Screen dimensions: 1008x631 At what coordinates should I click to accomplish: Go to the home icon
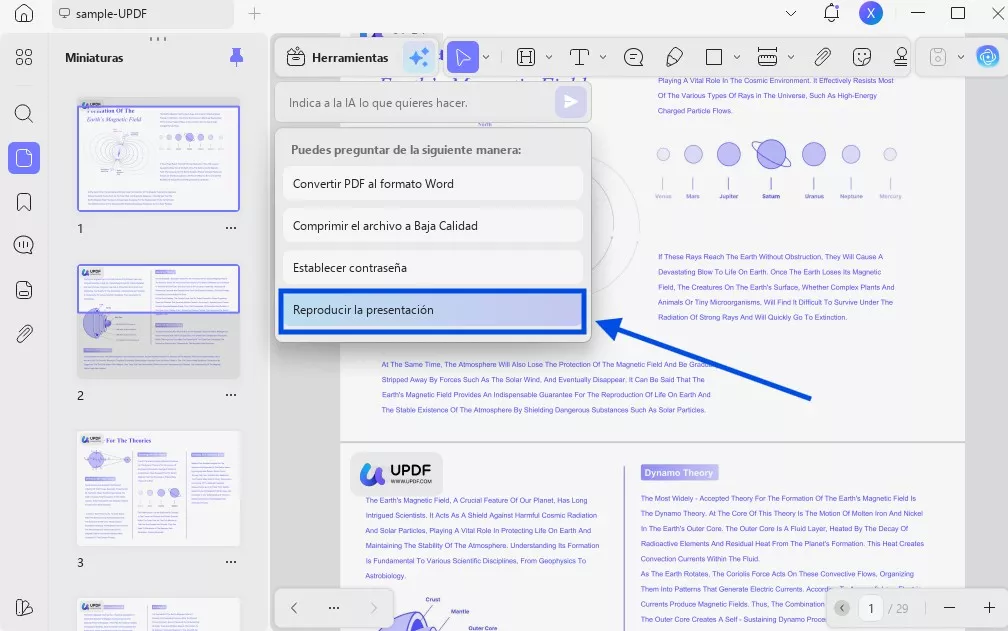(x=24, y=13)
